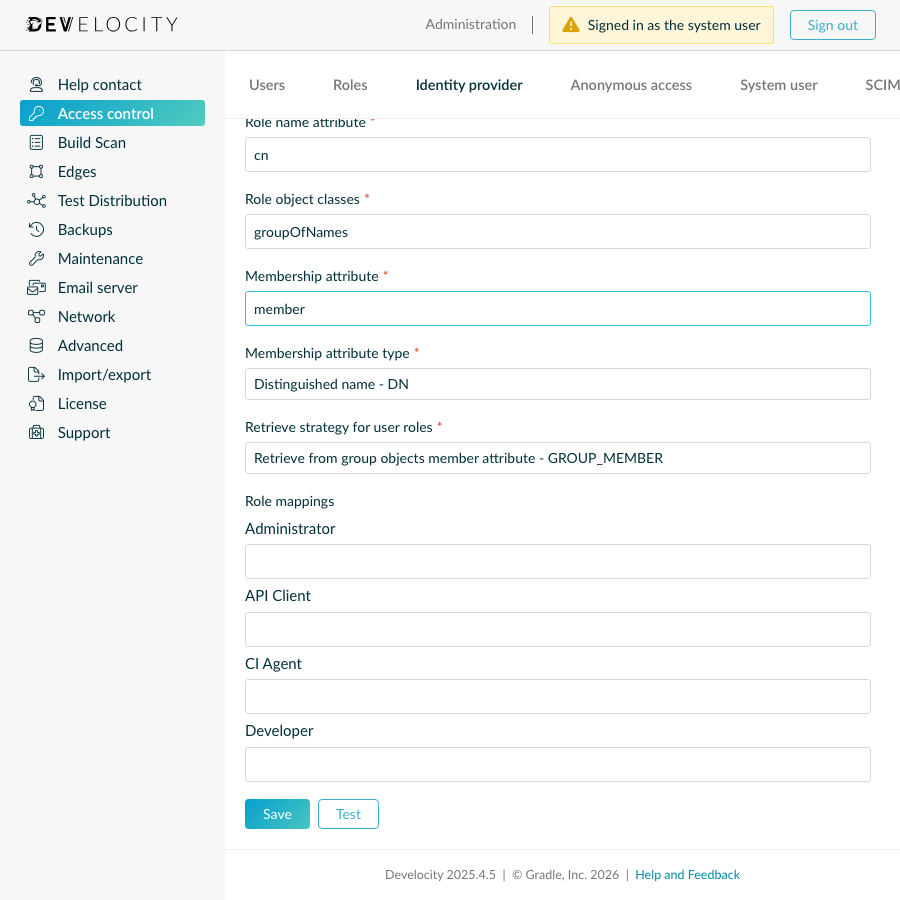Open the Retrieve strategy for user roles dropdown

[x=557, y=458]
